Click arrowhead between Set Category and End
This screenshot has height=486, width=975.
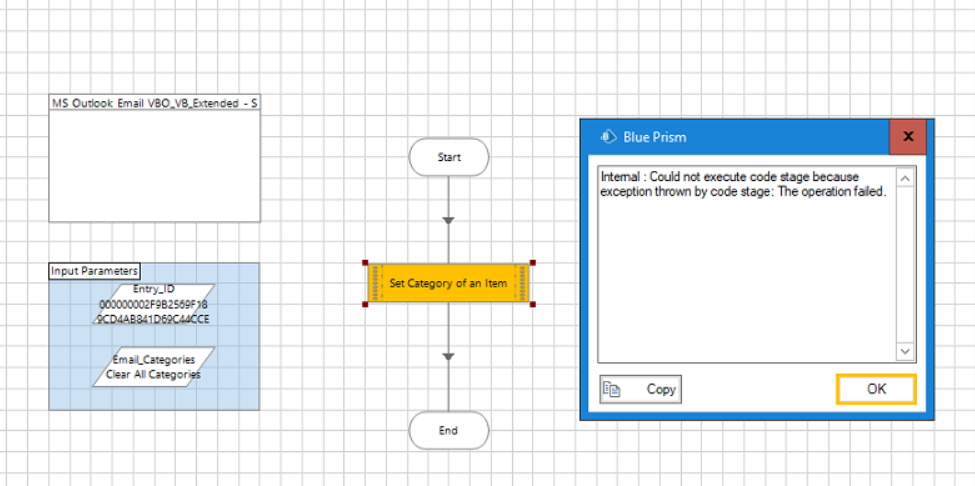tap(448, 357)
